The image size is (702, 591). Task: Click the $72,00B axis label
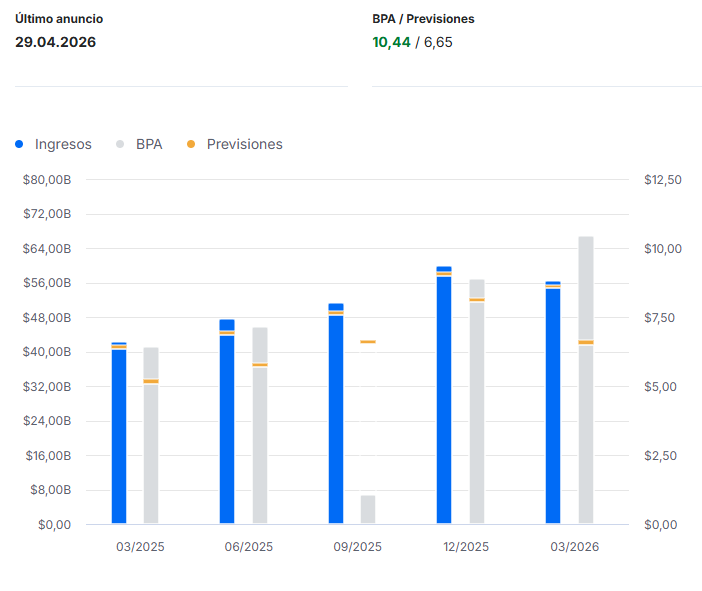point(47,214)
